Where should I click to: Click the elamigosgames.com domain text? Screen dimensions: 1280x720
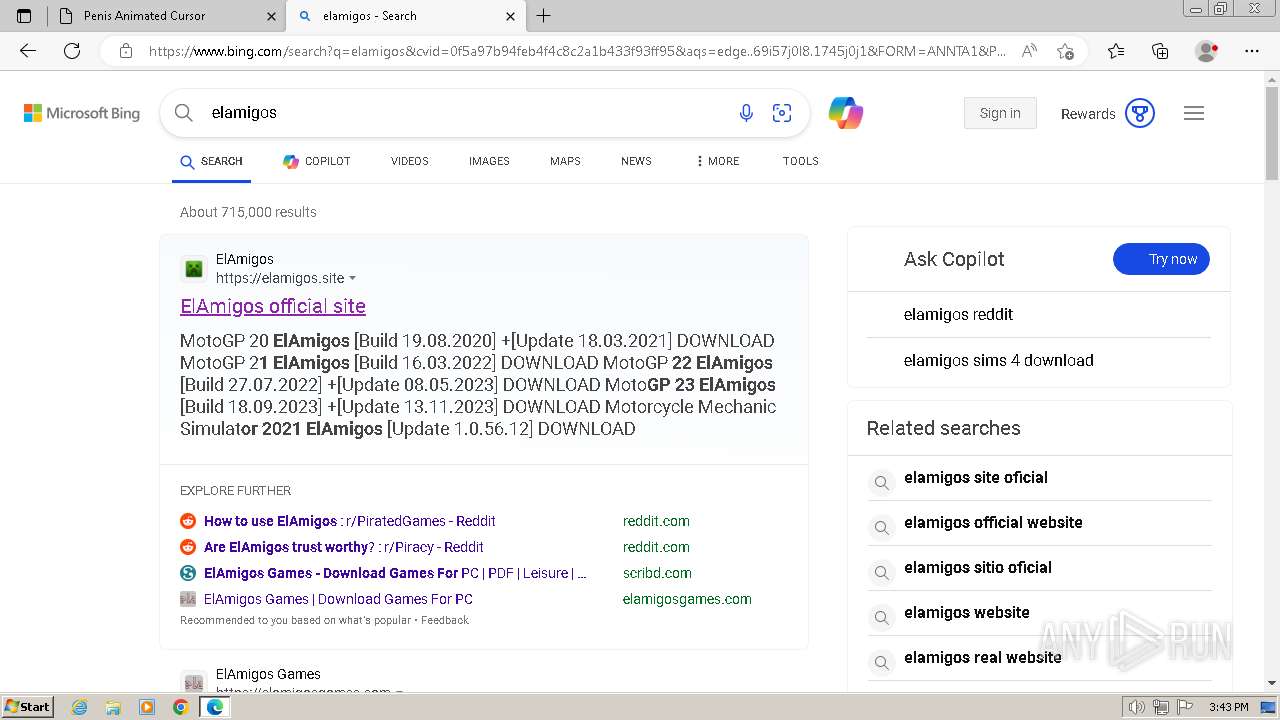[x=687, y=599]
